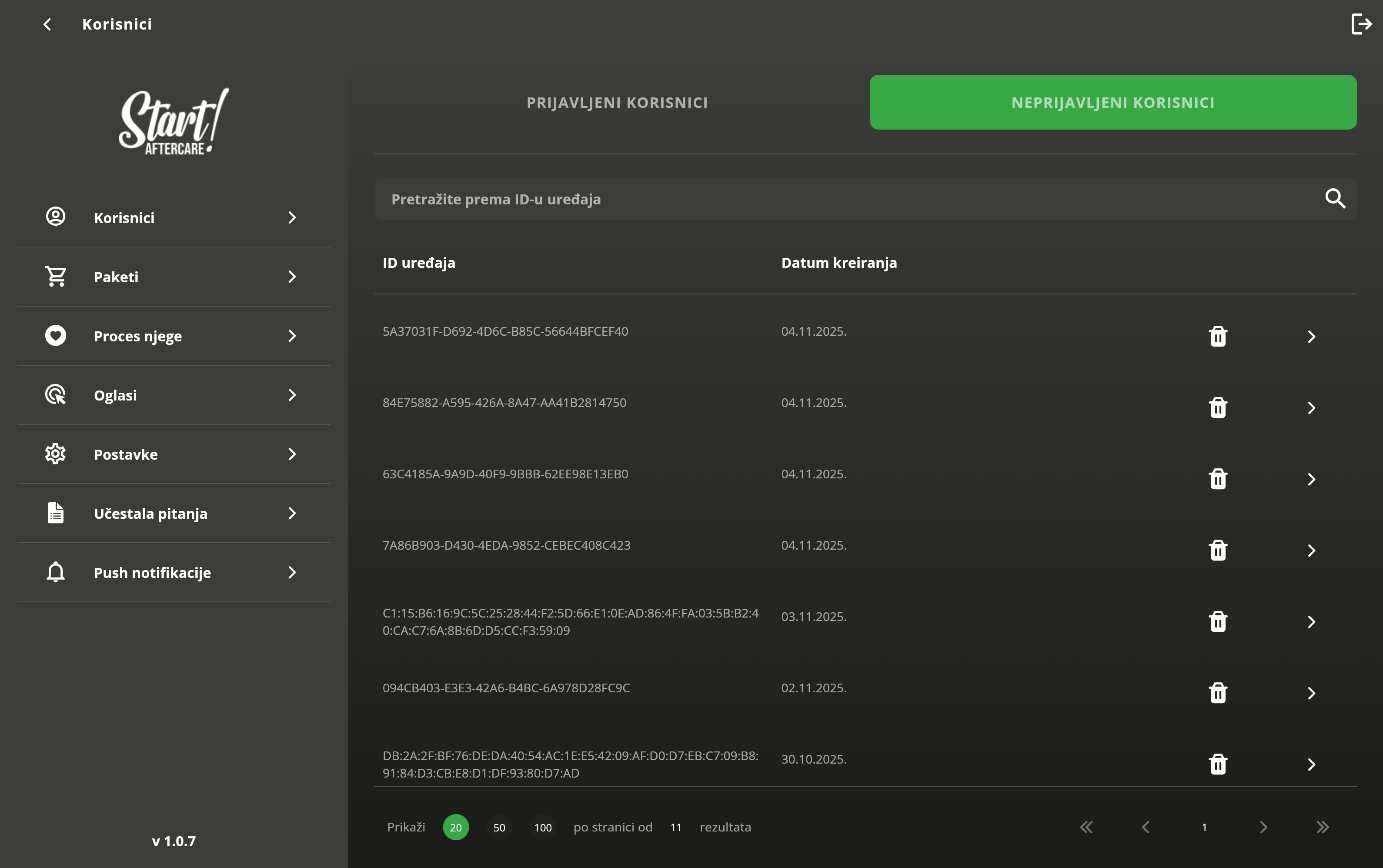Screen dimensions: 1383x868
Task: Click the logout icon in top-right corner
Action: point(1361,24)
